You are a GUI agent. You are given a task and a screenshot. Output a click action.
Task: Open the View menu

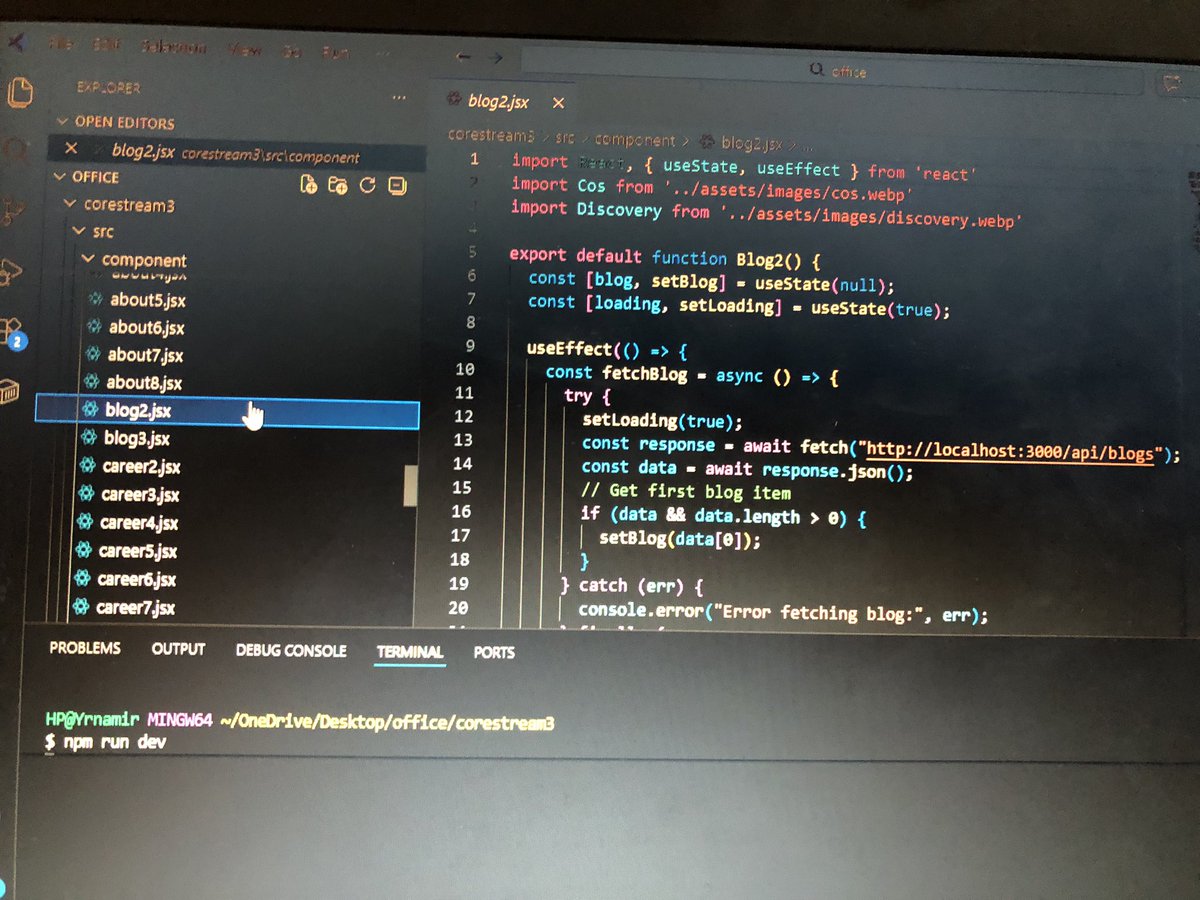click(x=246, y=48)
